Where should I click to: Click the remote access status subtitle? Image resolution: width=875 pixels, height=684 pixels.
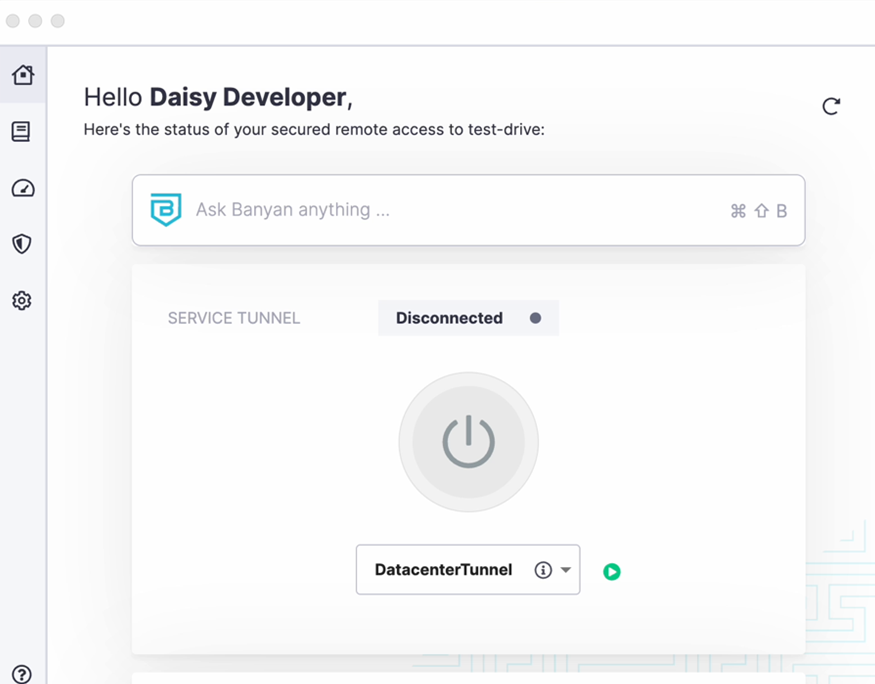[x=314, y=129]
